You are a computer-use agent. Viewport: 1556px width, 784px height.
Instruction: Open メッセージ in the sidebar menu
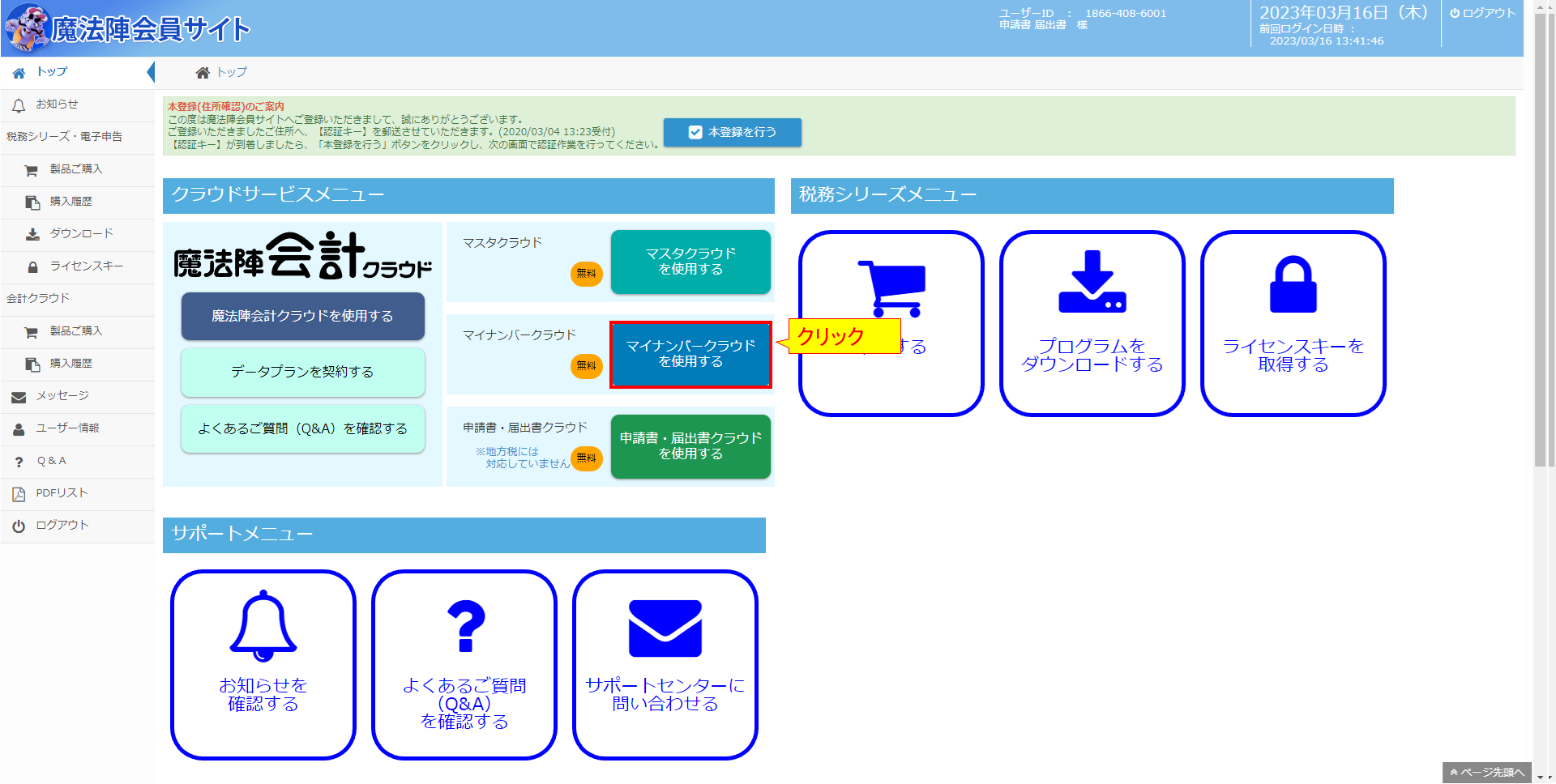(78, 397)
